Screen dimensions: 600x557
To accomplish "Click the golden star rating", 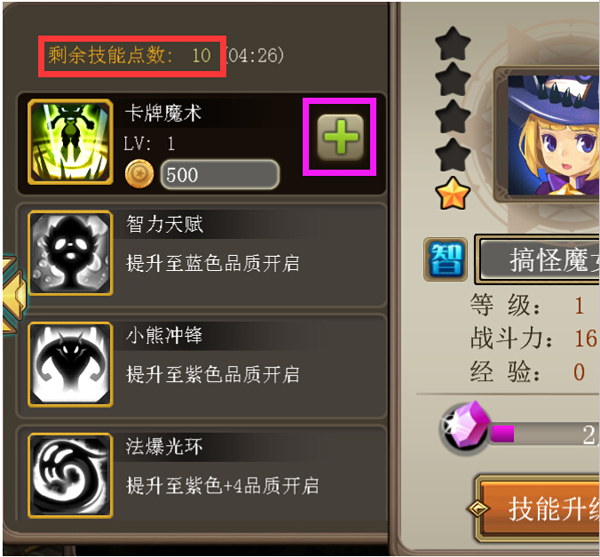I will pyautogui.click(x=453, y=193).
